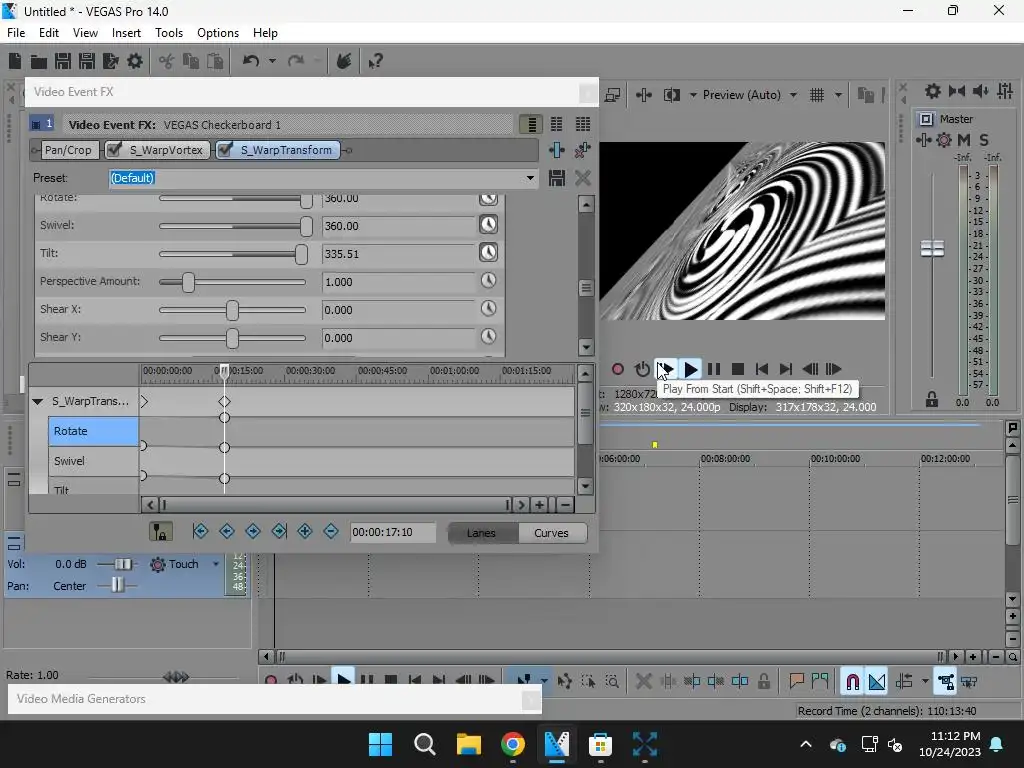The height and width of the screenshot is (768, 1024).
Task: Select the Rotate keyframe lane
Action: point(93,431)
